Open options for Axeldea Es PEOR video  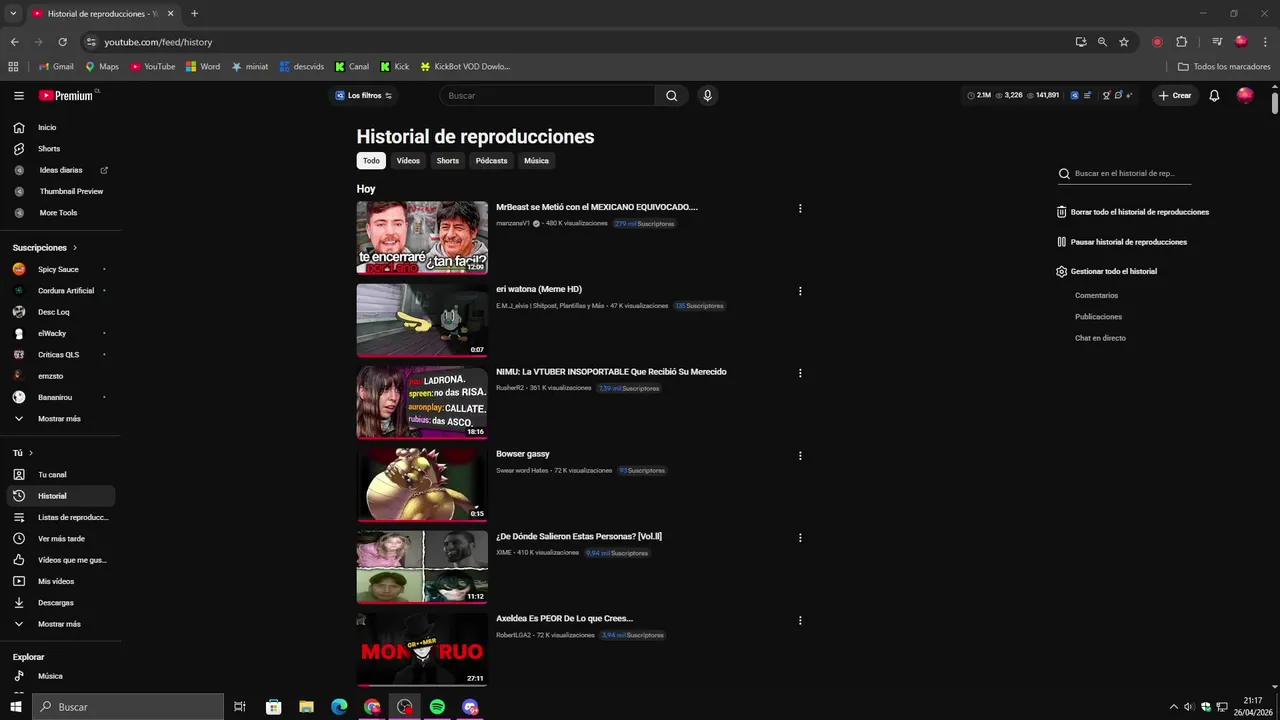coord(800,620)
